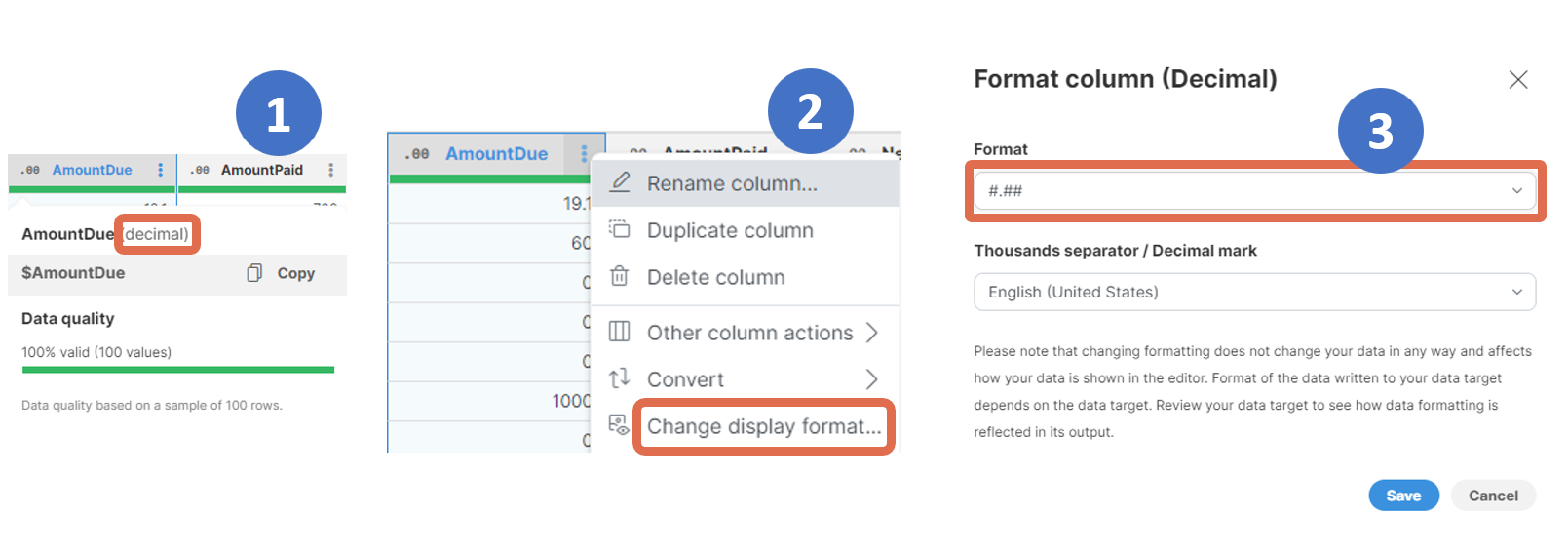Click the kebab menu on AmountDue column
The image size is (1568, 555).
coord(161,170)
